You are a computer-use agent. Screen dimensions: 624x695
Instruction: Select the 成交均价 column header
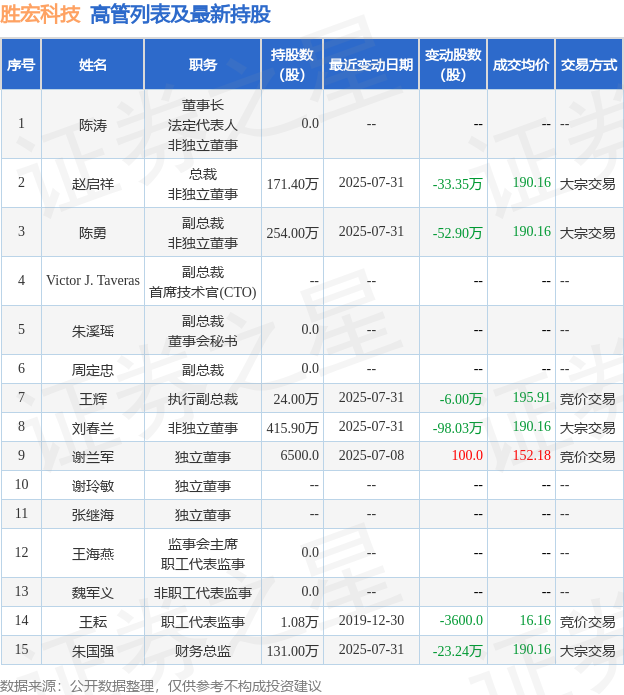(521, 65)
